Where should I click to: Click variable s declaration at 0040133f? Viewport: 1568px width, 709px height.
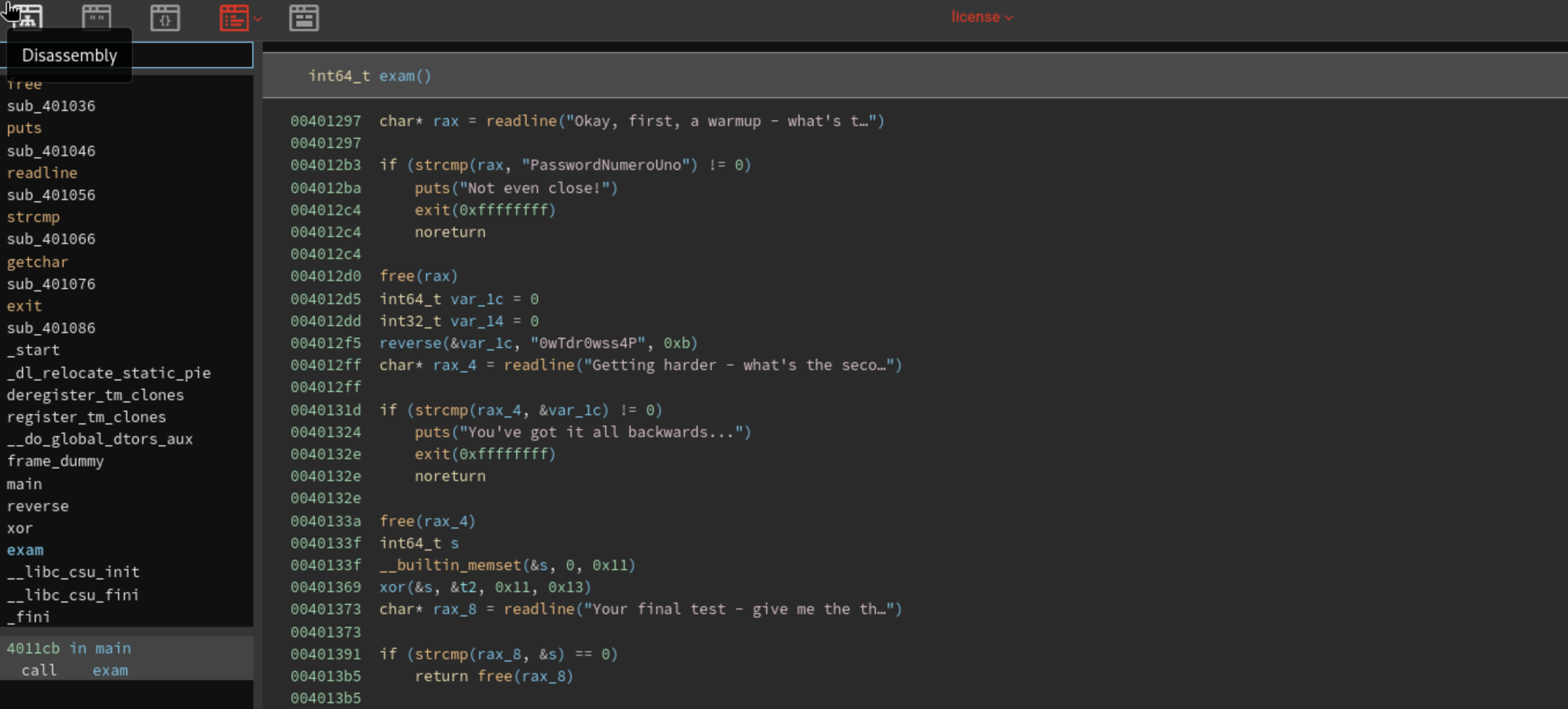click(455, 543)
